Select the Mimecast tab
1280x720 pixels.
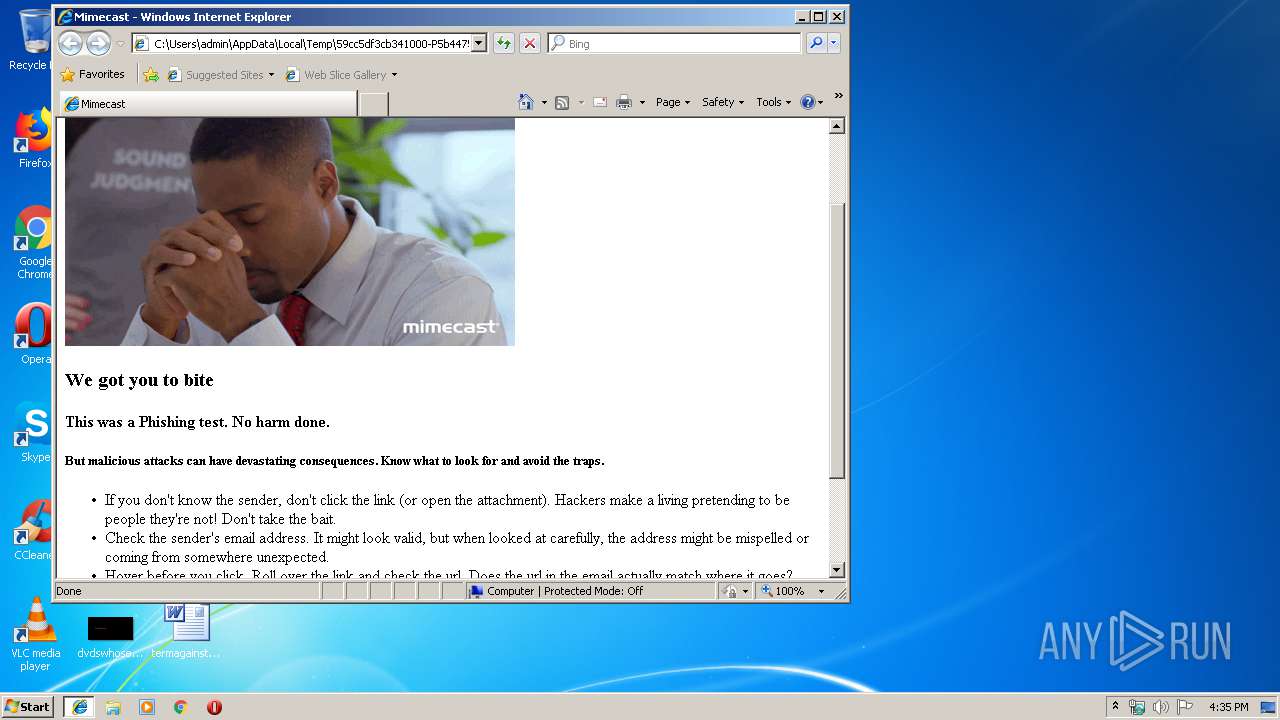208,104
